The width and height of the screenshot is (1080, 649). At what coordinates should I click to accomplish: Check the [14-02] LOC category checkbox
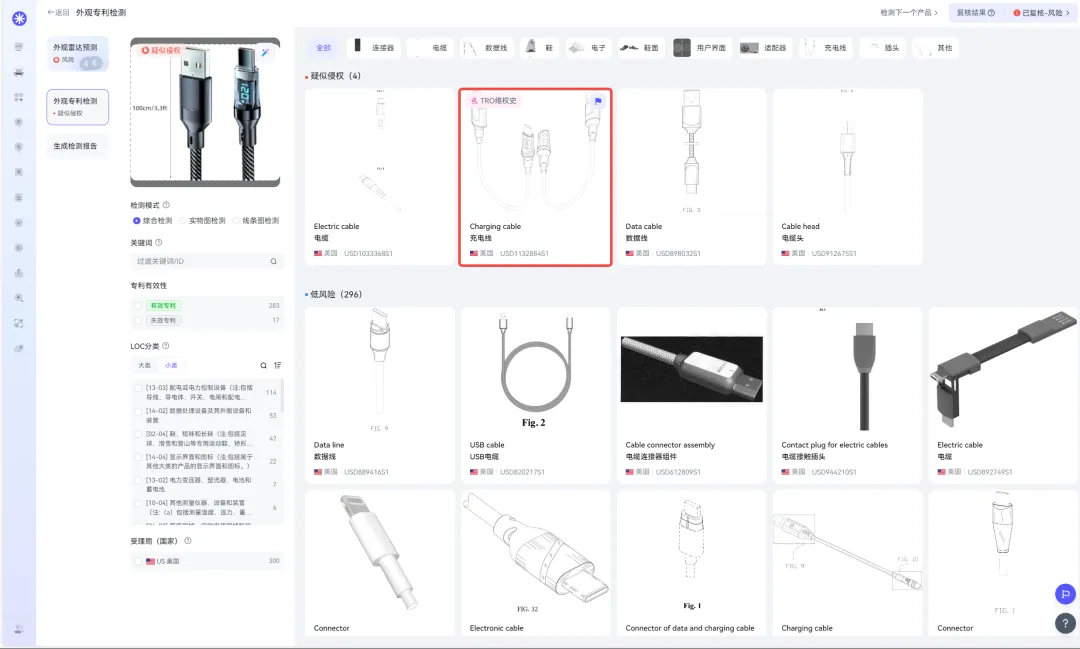pos(138,411)
